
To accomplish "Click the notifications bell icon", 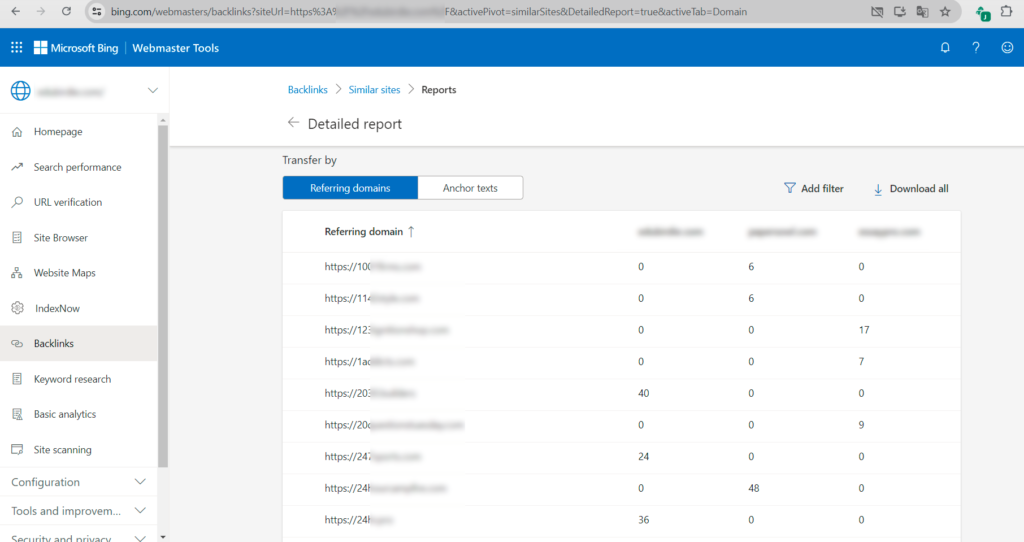I will tap(945, 48).
